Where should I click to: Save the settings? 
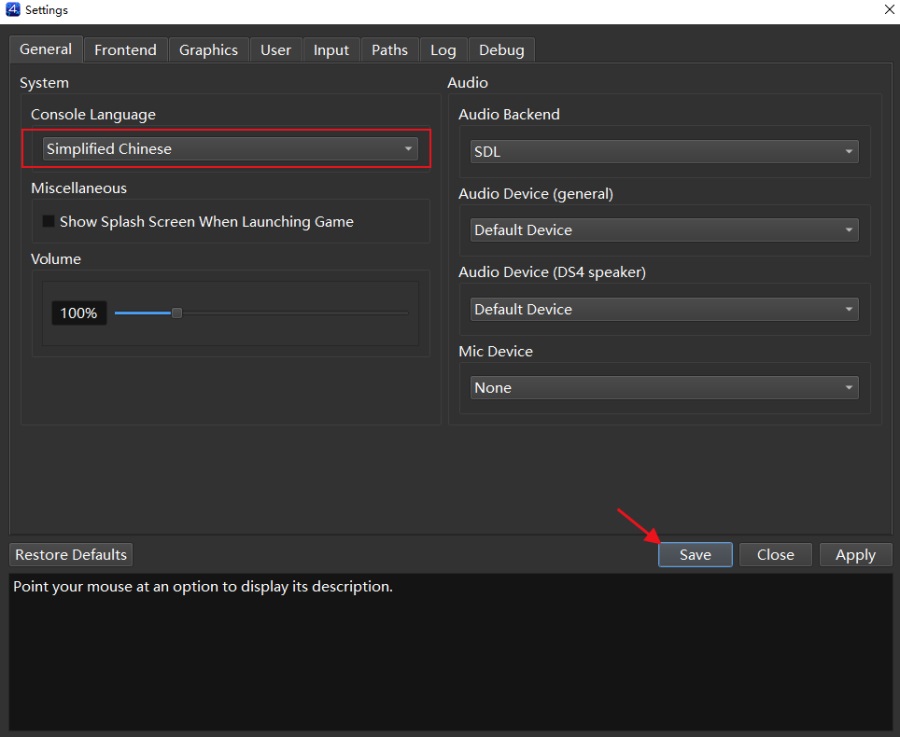[695, 554]
